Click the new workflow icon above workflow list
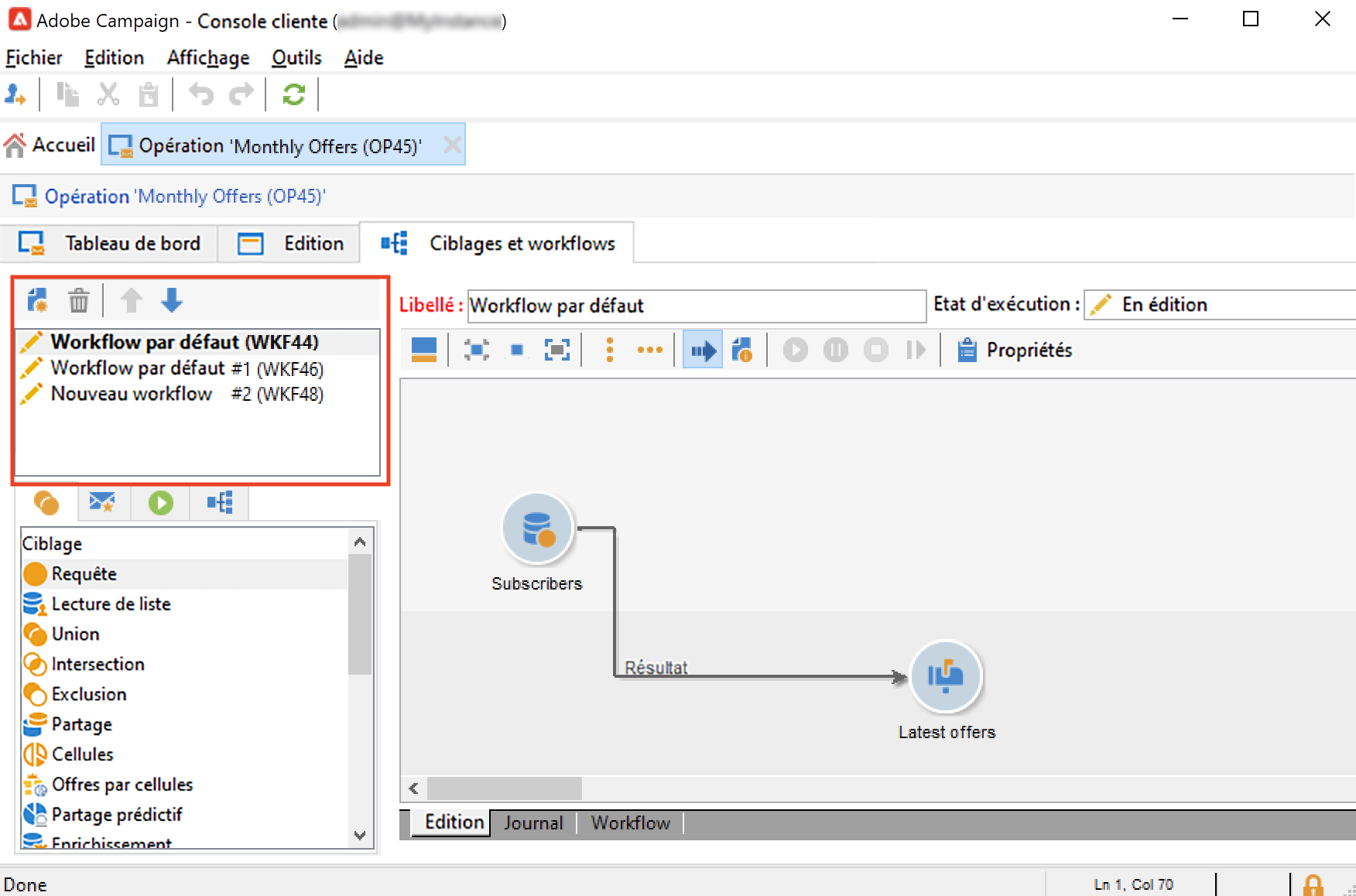 click(x=37, y=300)
